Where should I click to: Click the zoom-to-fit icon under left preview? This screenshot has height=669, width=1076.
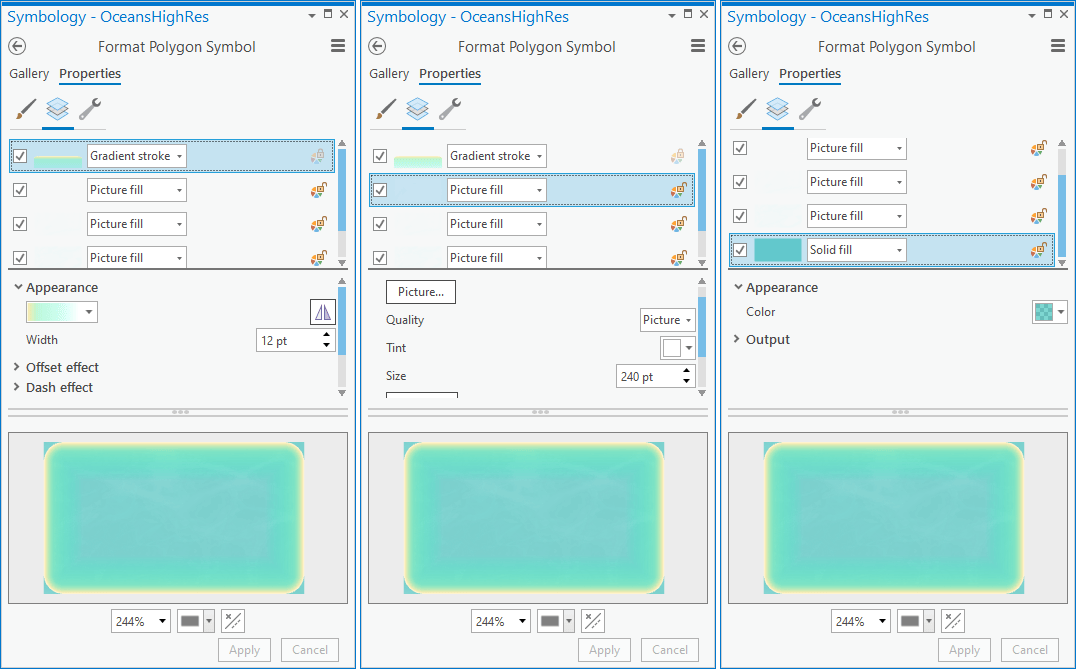233,621
